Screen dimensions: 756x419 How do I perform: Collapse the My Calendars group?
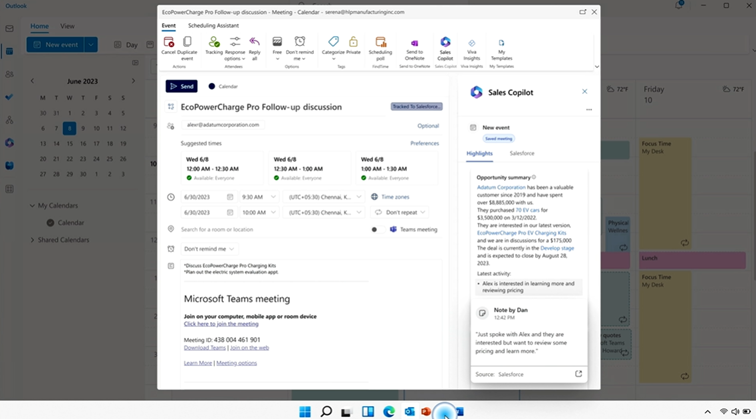(32, 205)
